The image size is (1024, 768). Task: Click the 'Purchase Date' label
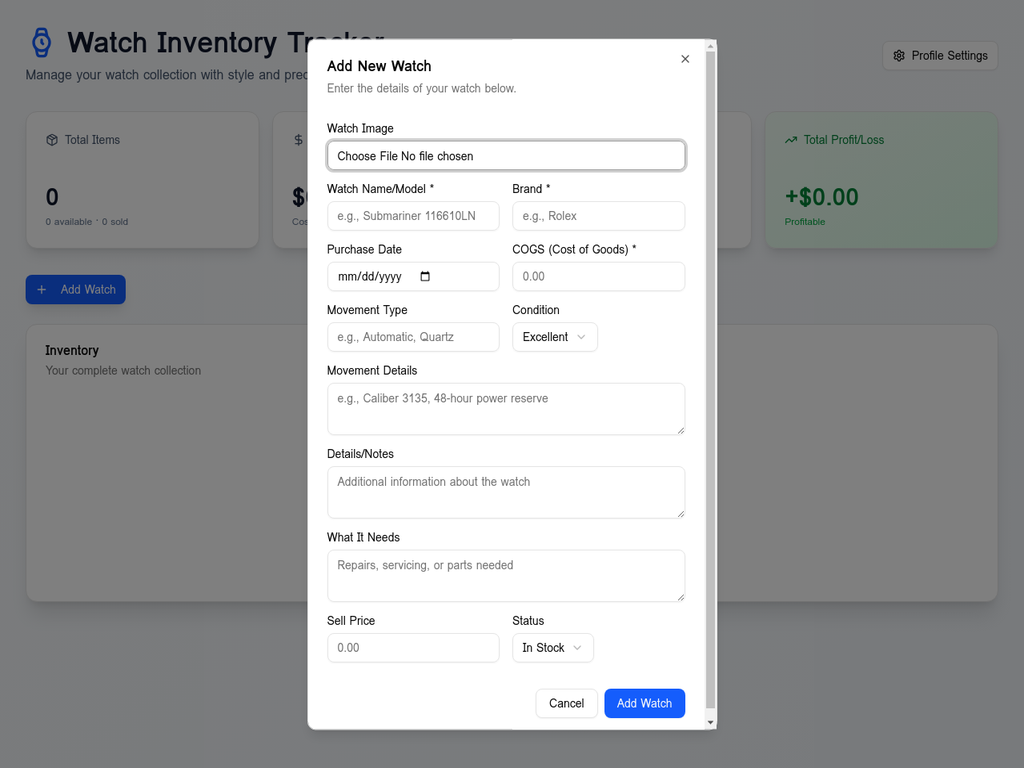click(x=364, y=249)
